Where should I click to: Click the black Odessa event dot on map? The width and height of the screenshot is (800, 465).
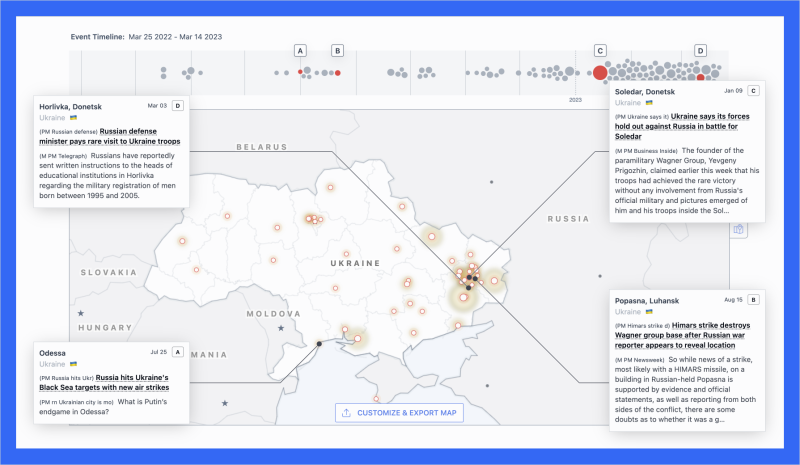[319, 344]
